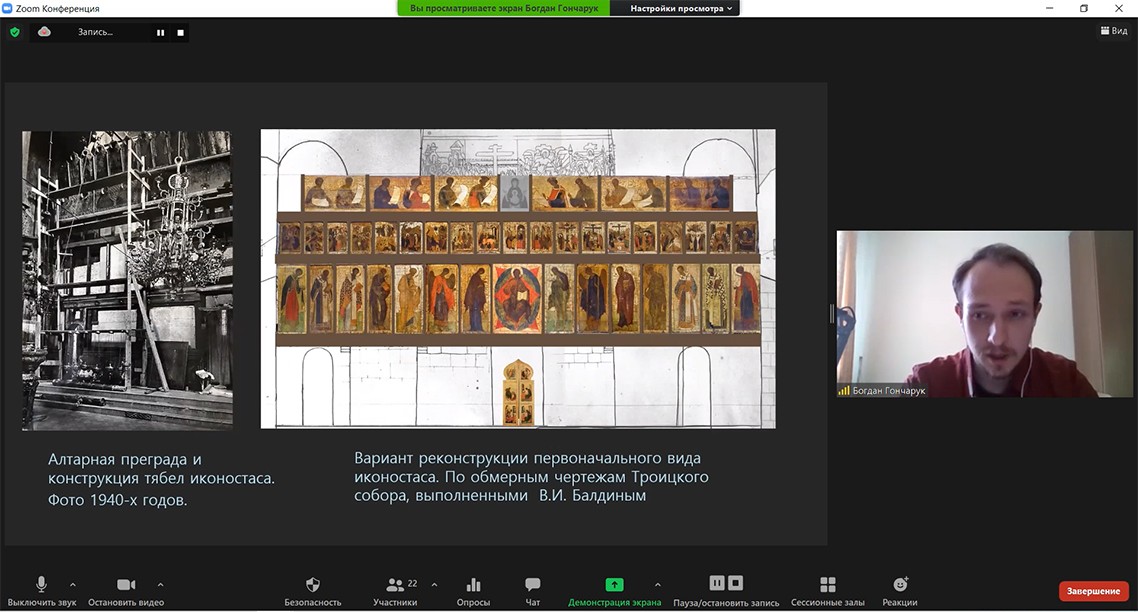This screenshot has height=612, width=1138.
Task: Click the 1940s altar photo on slide
Action: pyautogui.click(x=128, y=280)
